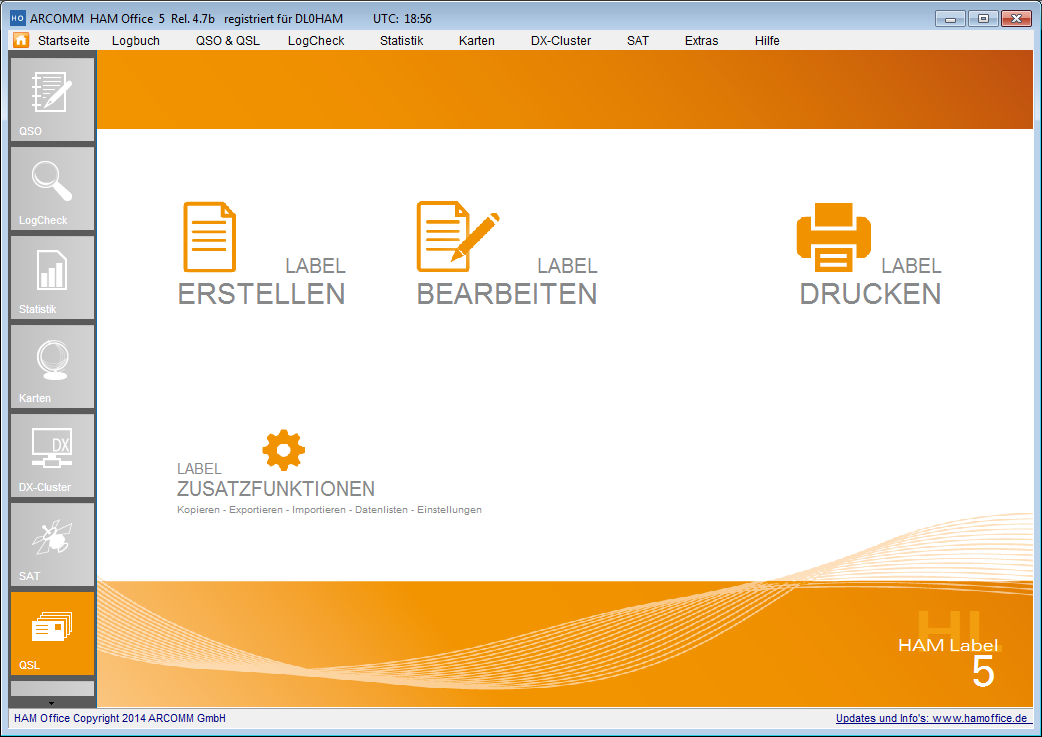Open the QSO entry sidebar icon
Image resolution: width=1042 pixels, height=737 pixels.
pos(52,99)
